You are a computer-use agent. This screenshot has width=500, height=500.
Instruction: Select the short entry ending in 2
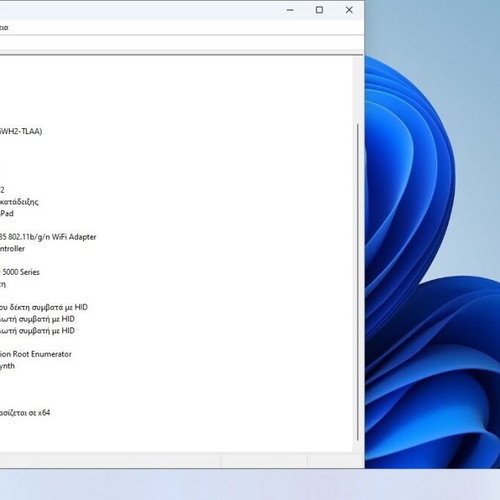pyautogui.click(x=2, y=190)
